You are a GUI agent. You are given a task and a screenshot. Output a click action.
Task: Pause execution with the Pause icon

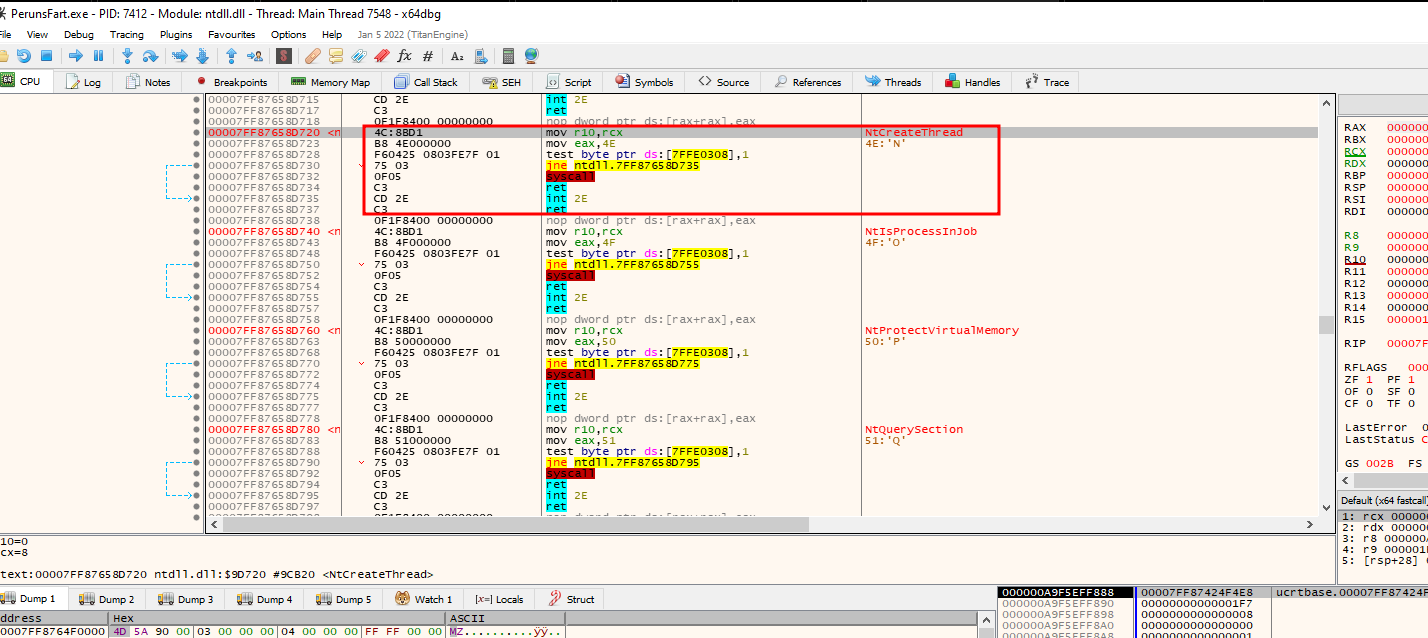pos(98,56)
